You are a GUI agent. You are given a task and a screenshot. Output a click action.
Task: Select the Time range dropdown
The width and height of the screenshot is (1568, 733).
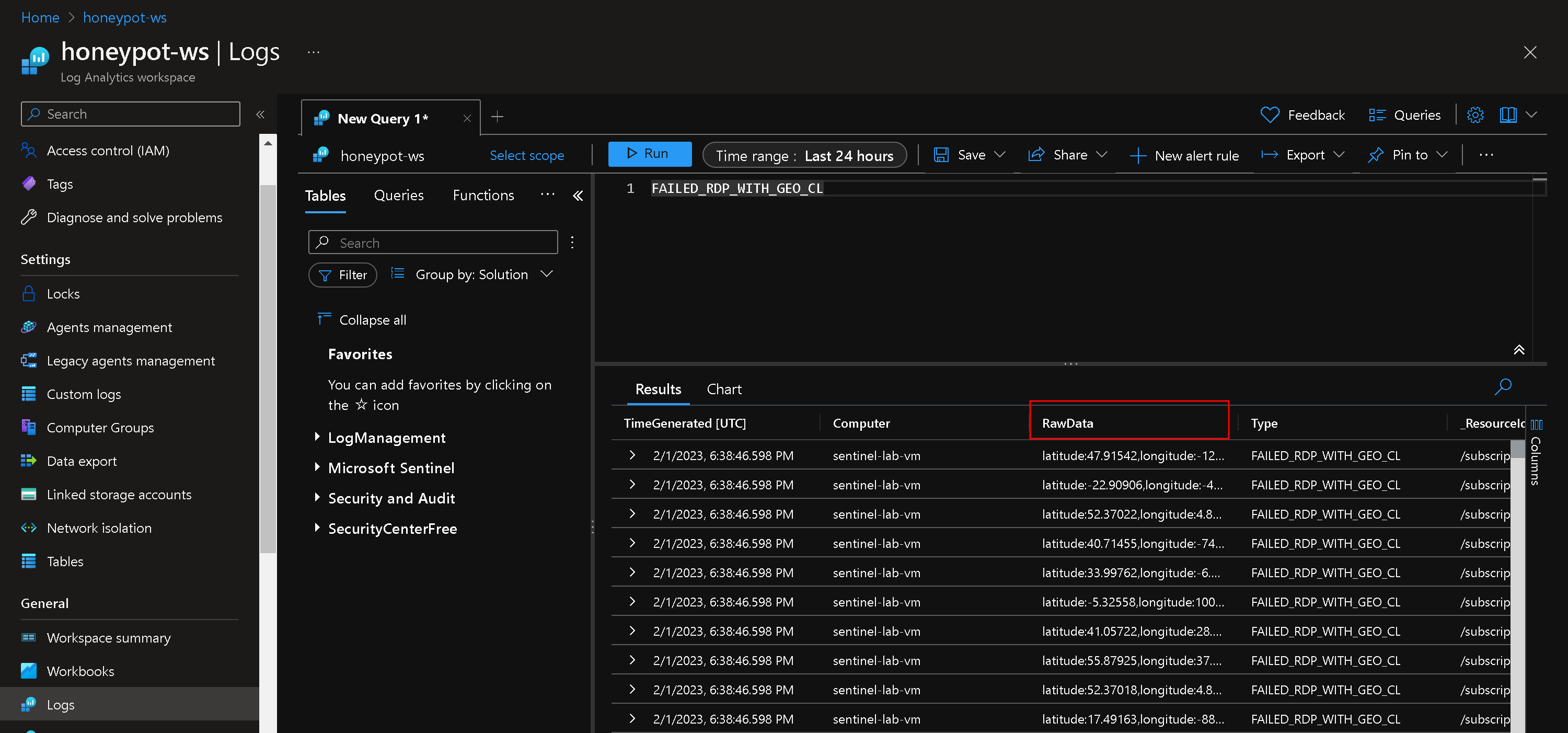tap(805, 155)
